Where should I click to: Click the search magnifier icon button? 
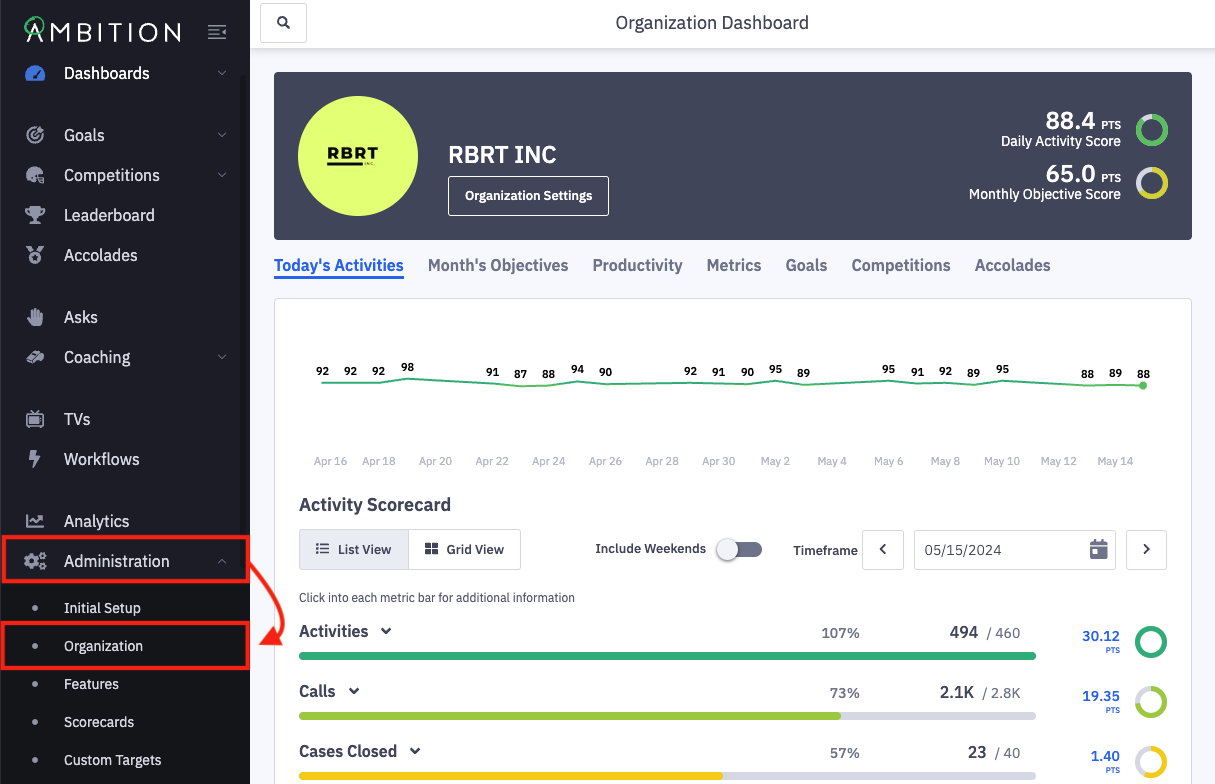point(283,23)
